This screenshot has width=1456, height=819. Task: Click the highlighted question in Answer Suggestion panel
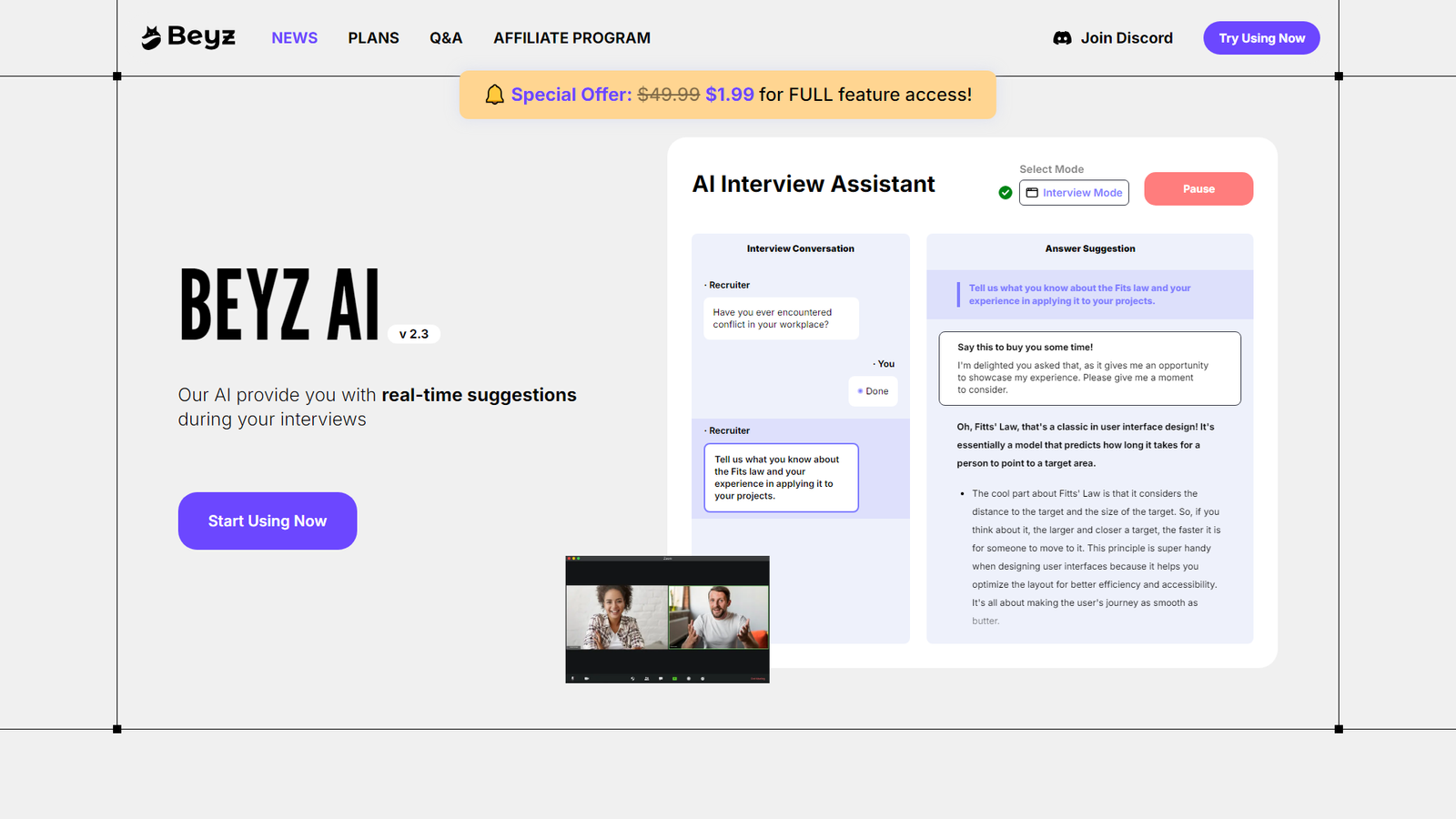coord(1090,294)
